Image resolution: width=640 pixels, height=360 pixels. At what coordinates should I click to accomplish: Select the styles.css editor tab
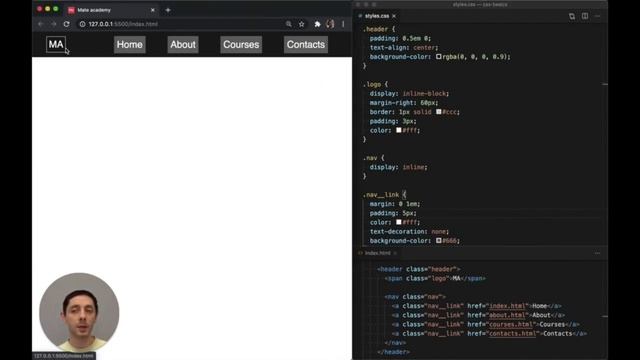pyautogui.click(x=377, y=16)
